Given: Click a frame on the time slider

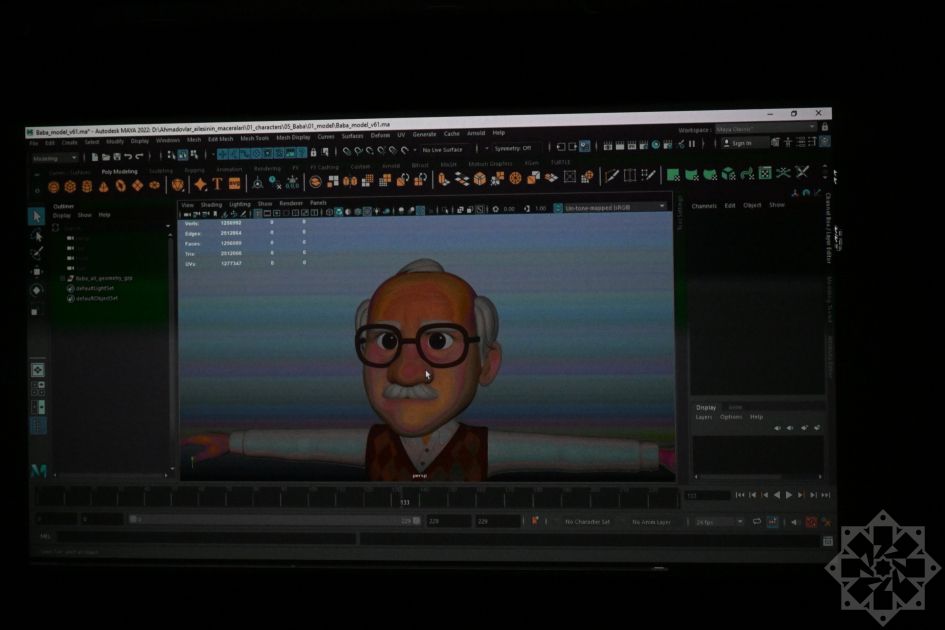Looking at the screenshot, I should (400, 493).
